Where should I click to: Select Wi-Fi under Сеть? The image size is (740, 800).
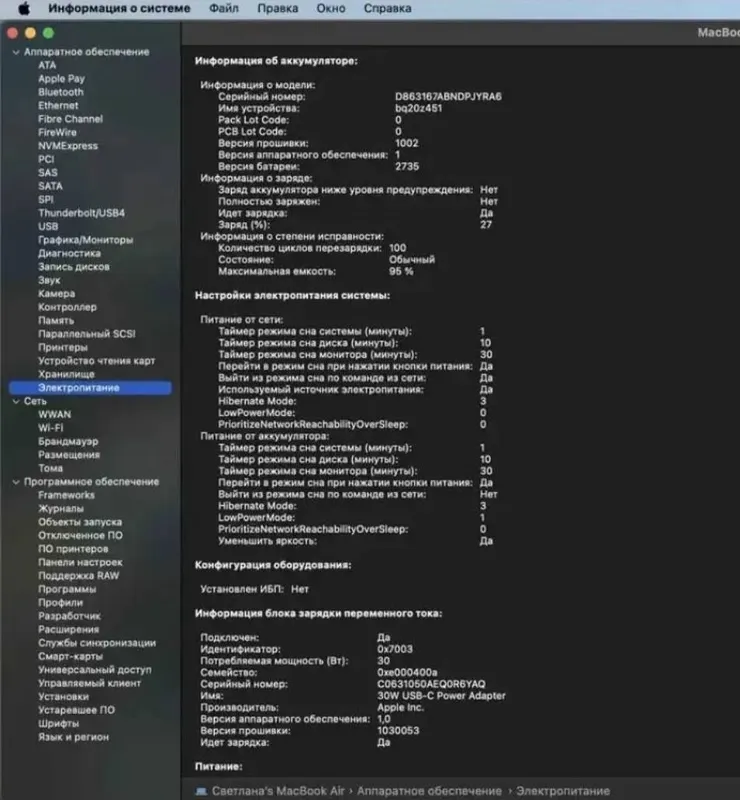point(51,428)
